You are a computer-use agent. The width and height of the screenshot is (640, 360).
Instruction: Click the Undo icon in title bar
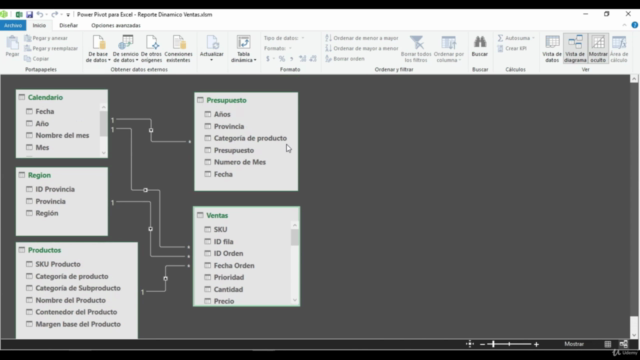pyautogui.click(x=40, y=14)
